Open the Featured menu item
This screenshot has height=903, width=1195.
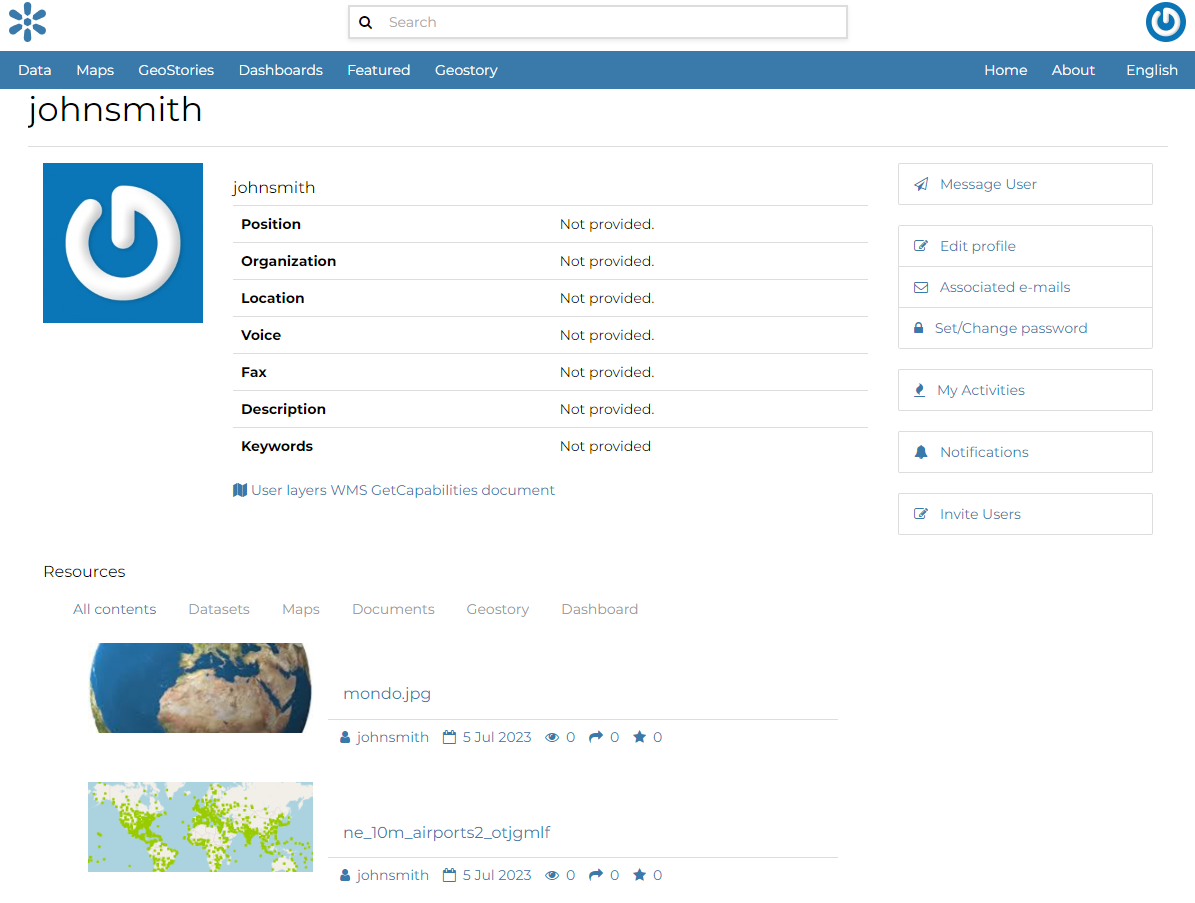(378, 70)
